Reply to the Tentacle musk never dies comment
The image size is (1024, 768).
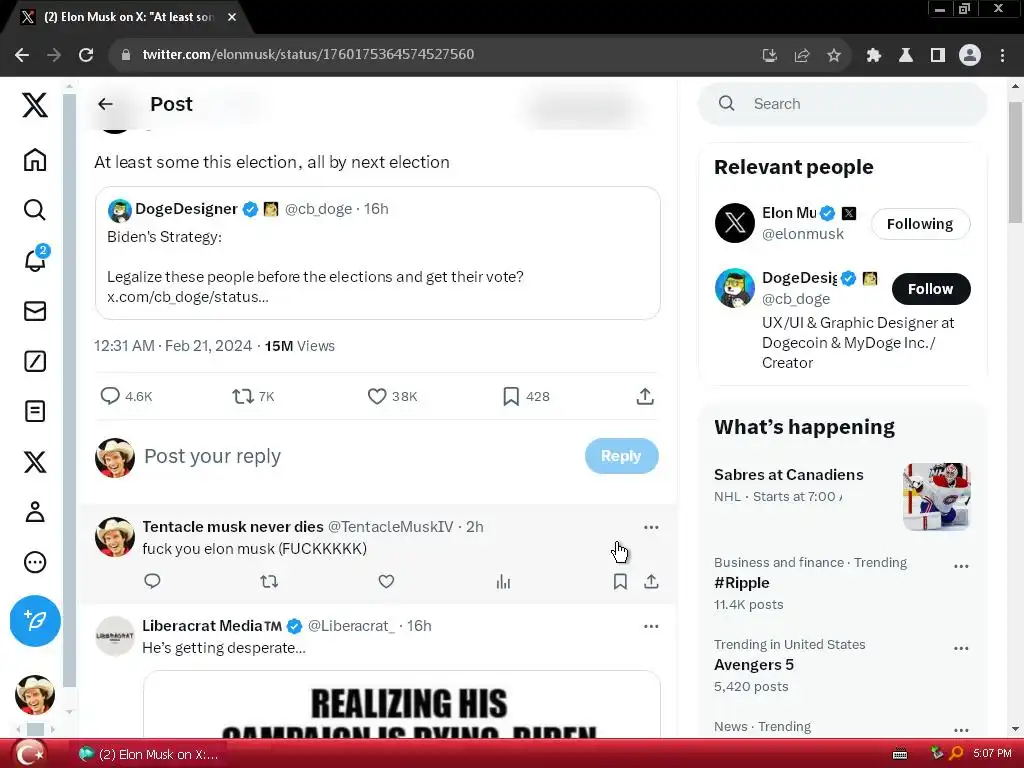152,581
